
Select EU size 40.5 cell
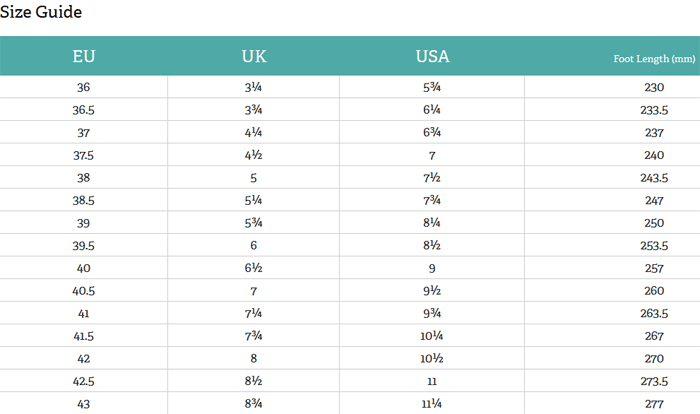click(x=84, y=290)
